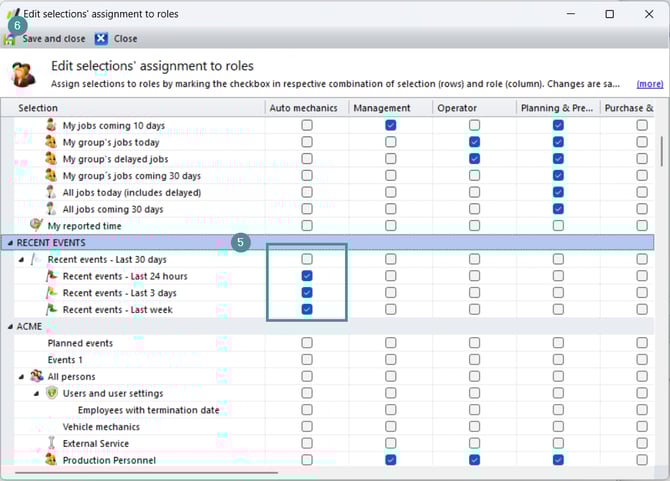Screen dimensions: 670x481
Task: Click icon beside All jobs coming 30 days
Action: click(51, 209)
